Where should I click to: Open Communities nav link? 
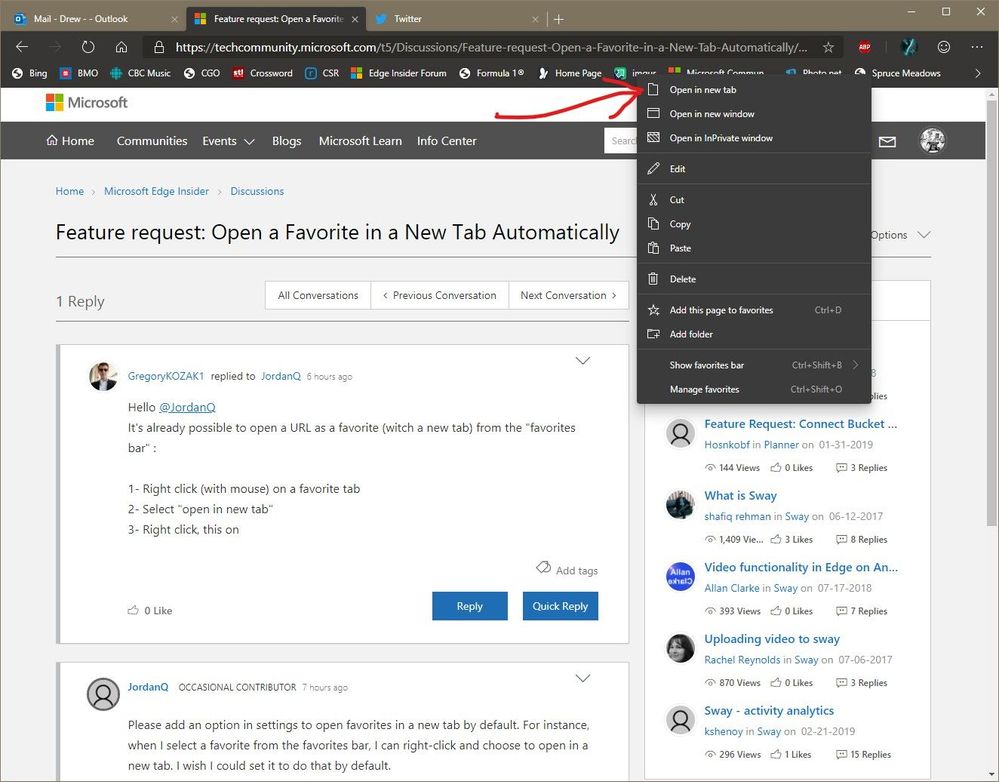coord(152,141)
